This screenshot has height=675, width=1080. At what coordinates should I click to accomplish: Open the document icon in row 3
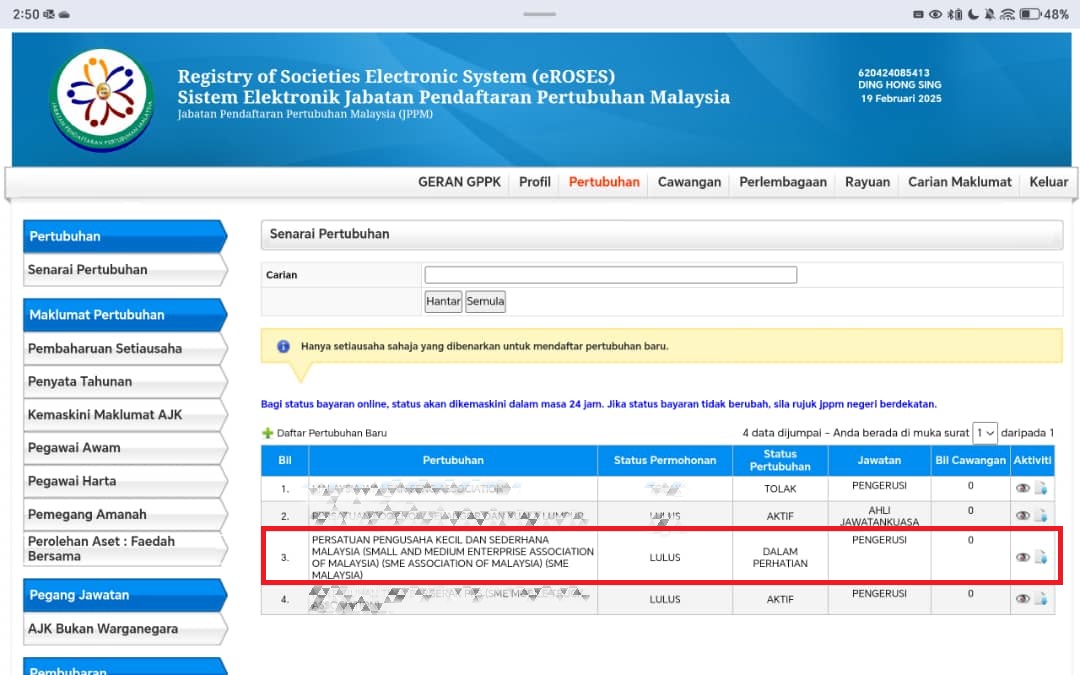1041,557
